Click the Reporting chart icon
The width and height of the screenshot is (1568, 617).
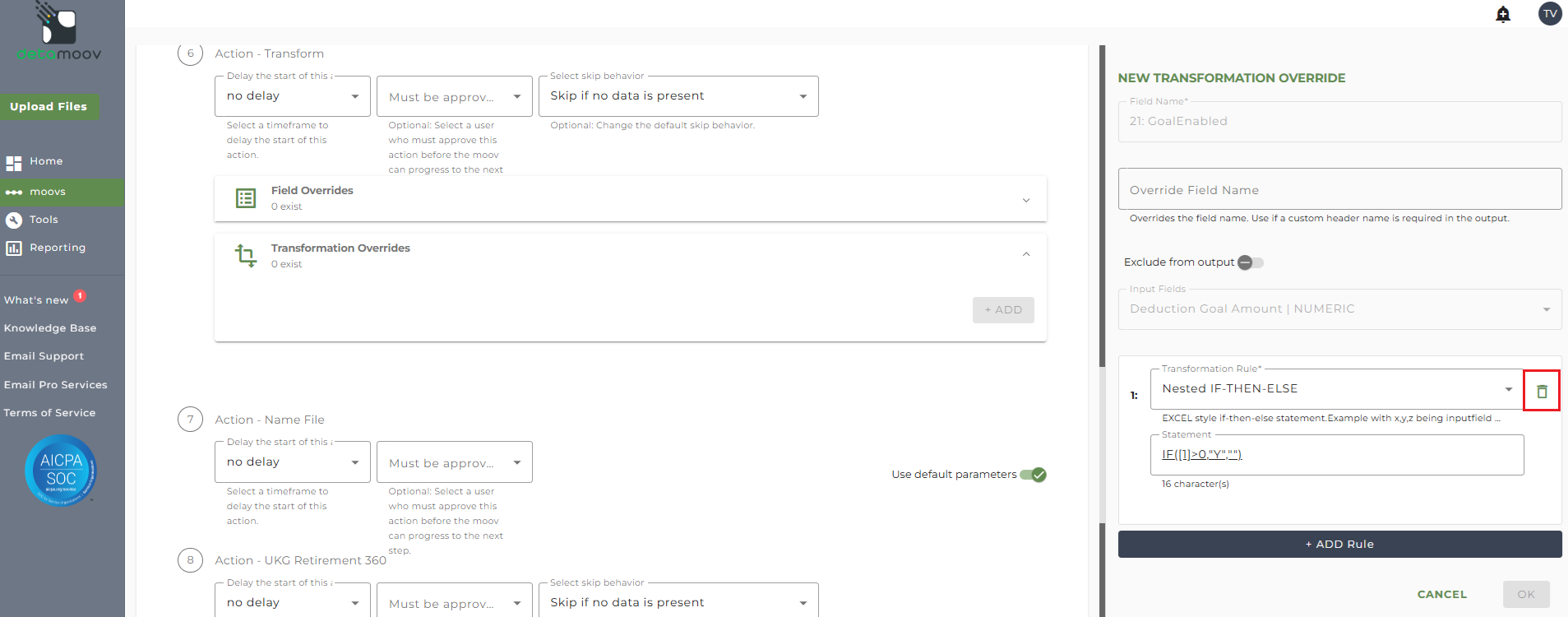pyautogui.click(x=14, y=248)
